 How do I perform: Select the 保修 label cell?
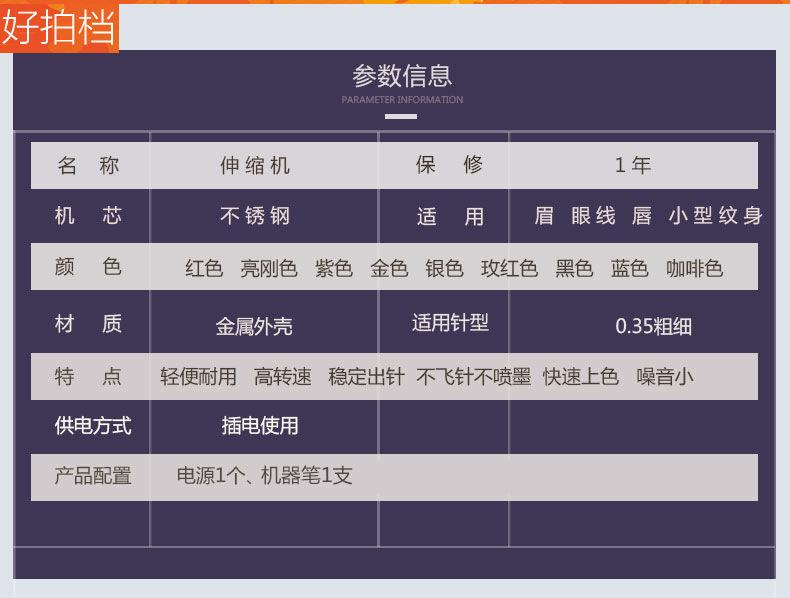pos(449,165)
